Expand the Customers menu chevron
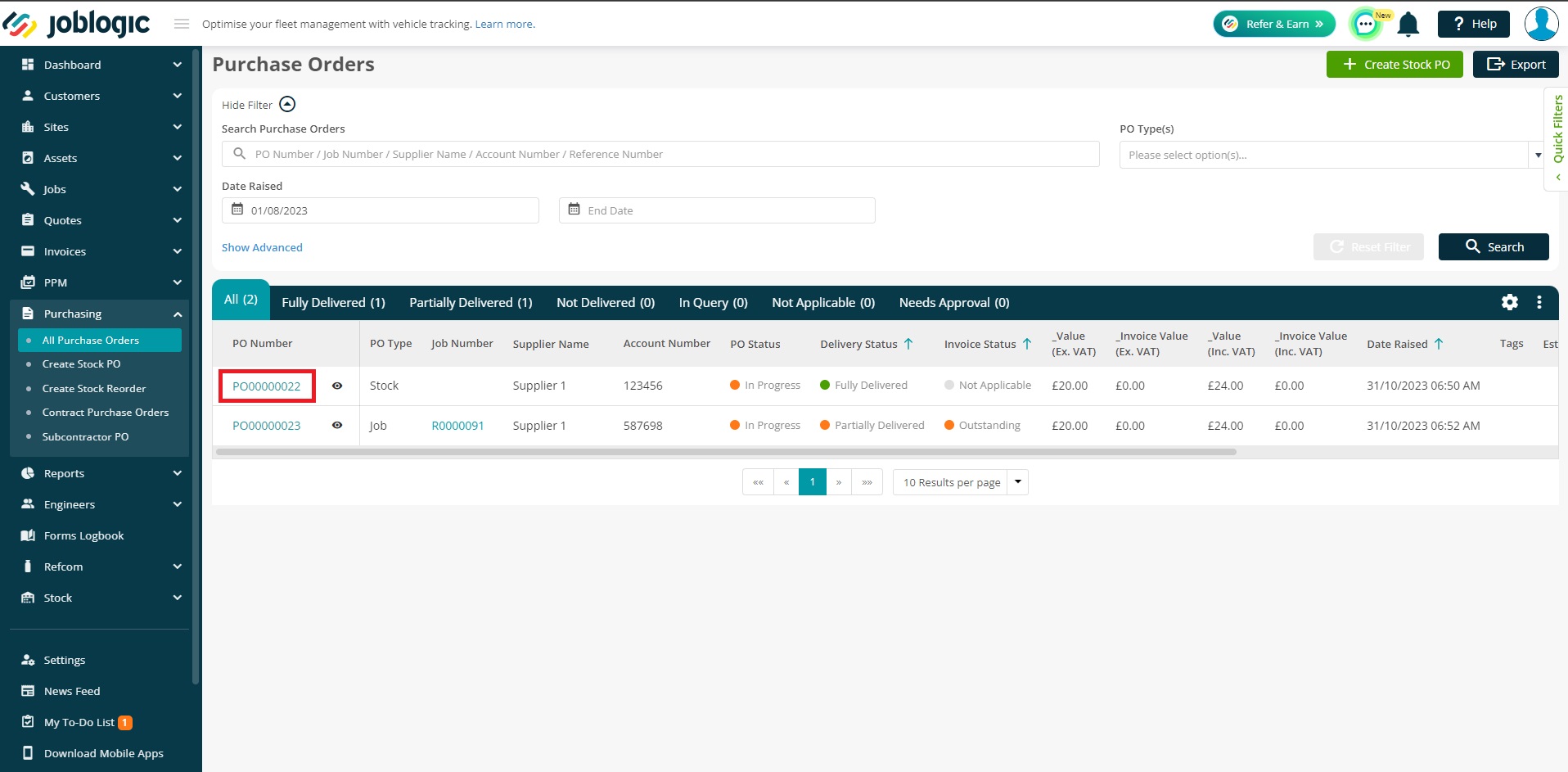The height and width of the screenshot is (772, 1568). pyautogui.click(x=178, y=96)
